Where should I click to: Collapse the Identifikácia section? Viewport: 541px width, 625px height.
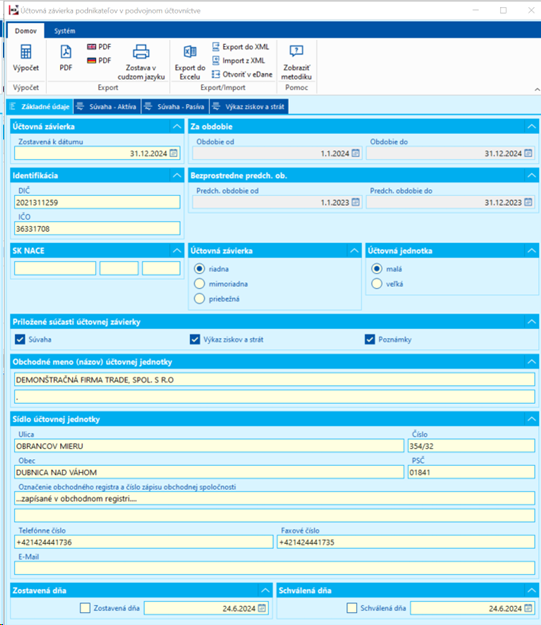tap(177, 175)
